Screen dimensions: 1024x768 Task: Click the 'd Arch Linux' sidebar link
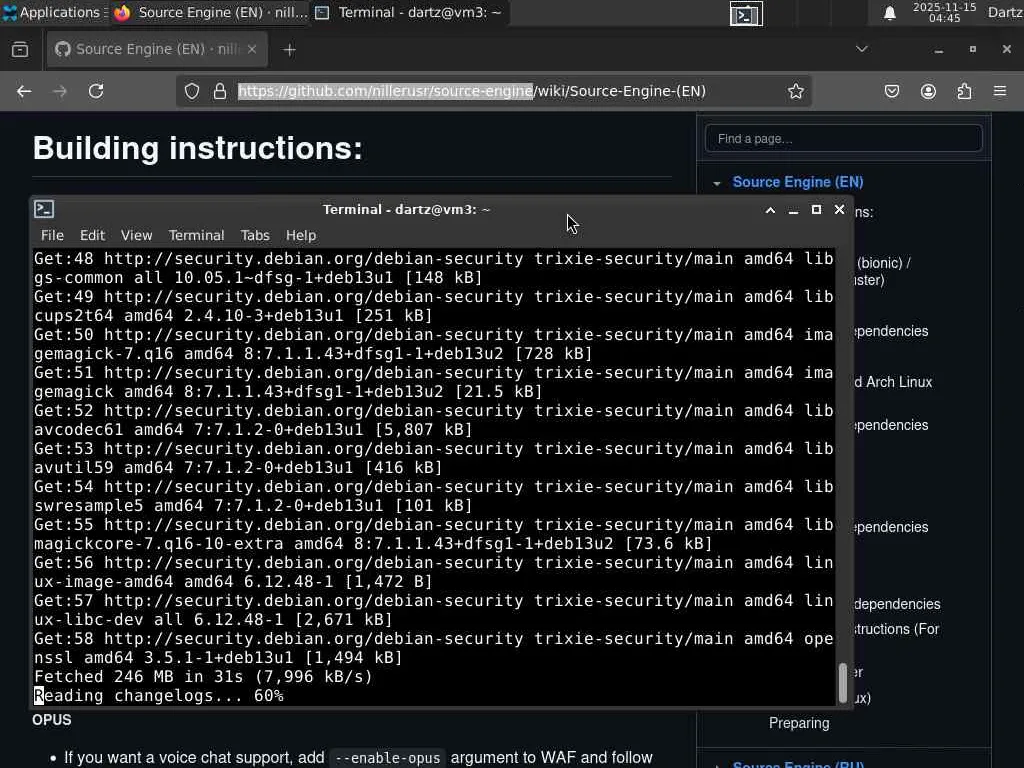(893, 382)
